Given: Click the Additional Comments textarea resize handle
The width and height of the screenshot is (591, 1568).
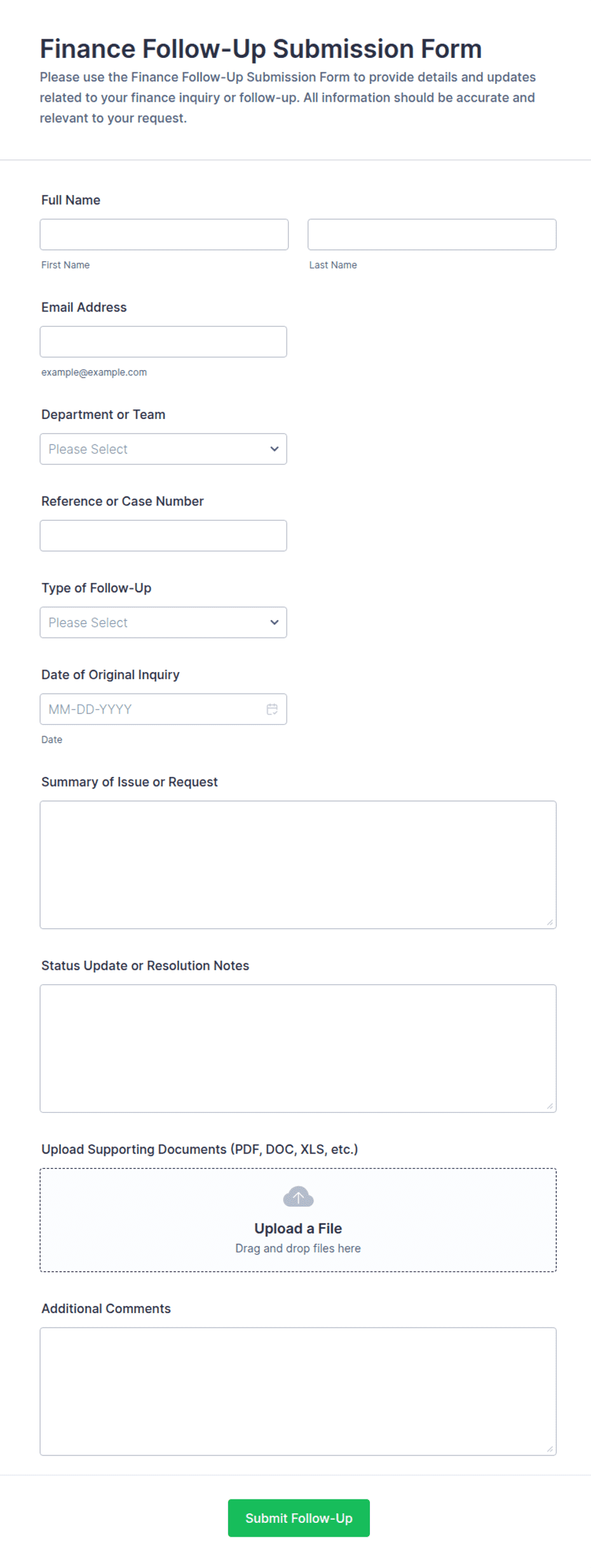Looking at the screenshot, I should (550, 1448).
